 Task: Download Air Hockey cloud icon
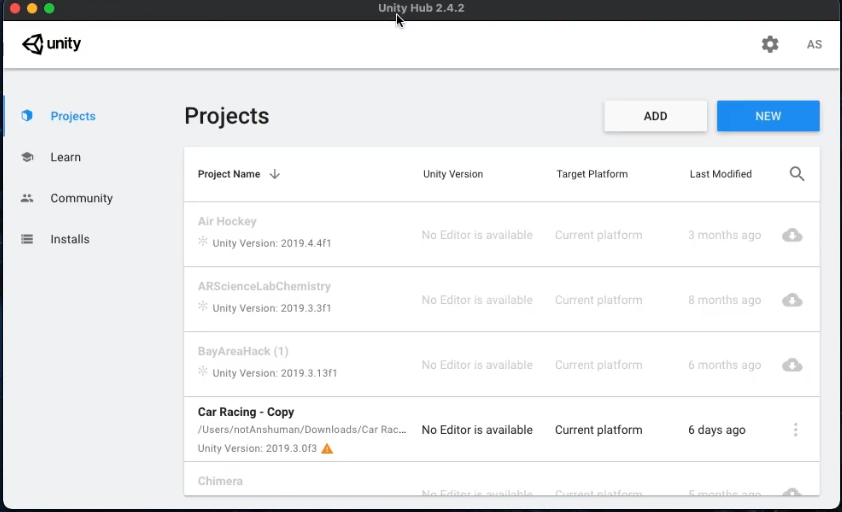pyautogui.click(x=792, y=235)
